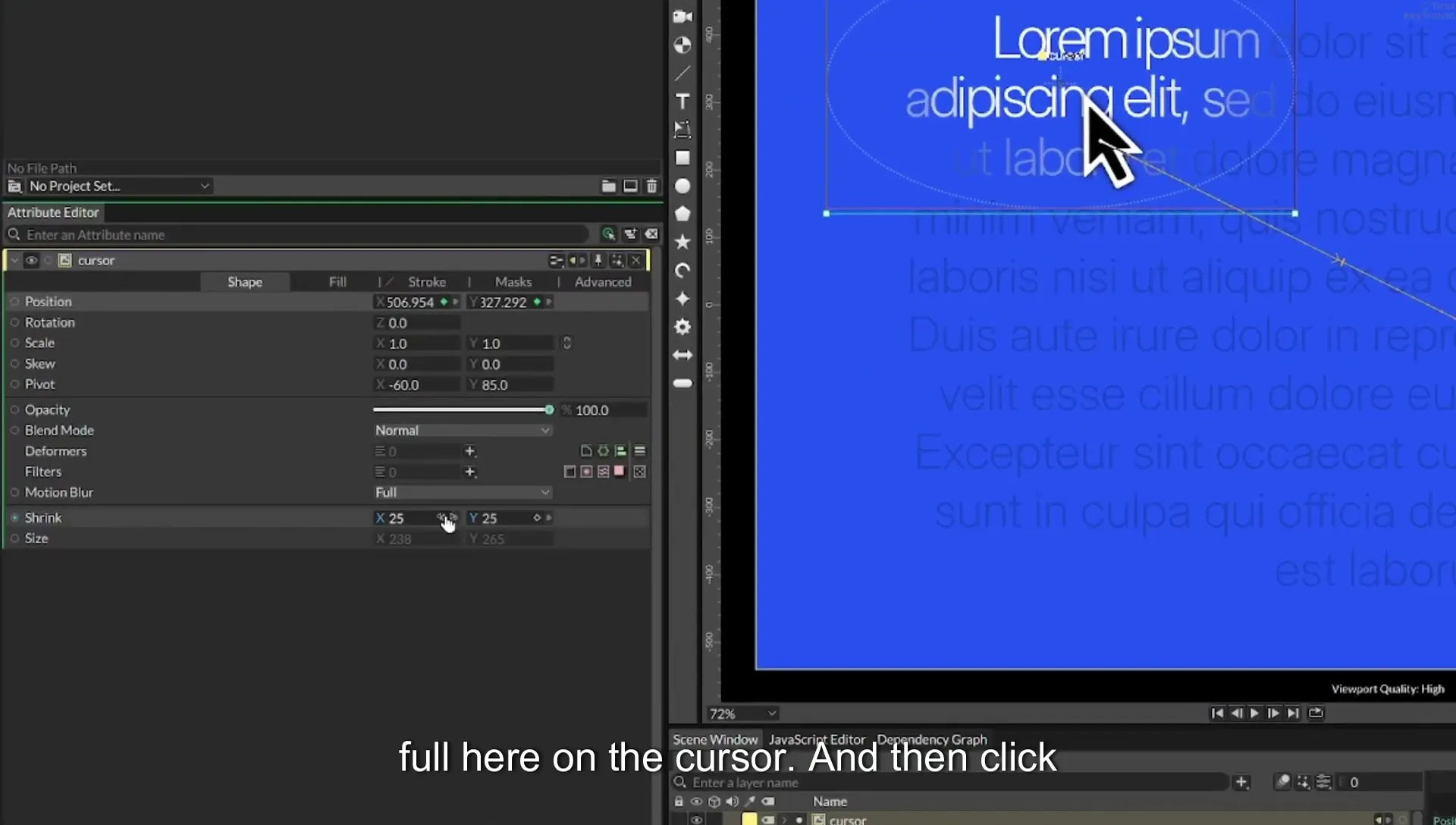Click the Play button in viewport
The image size is (1456, 825).
1254,713
